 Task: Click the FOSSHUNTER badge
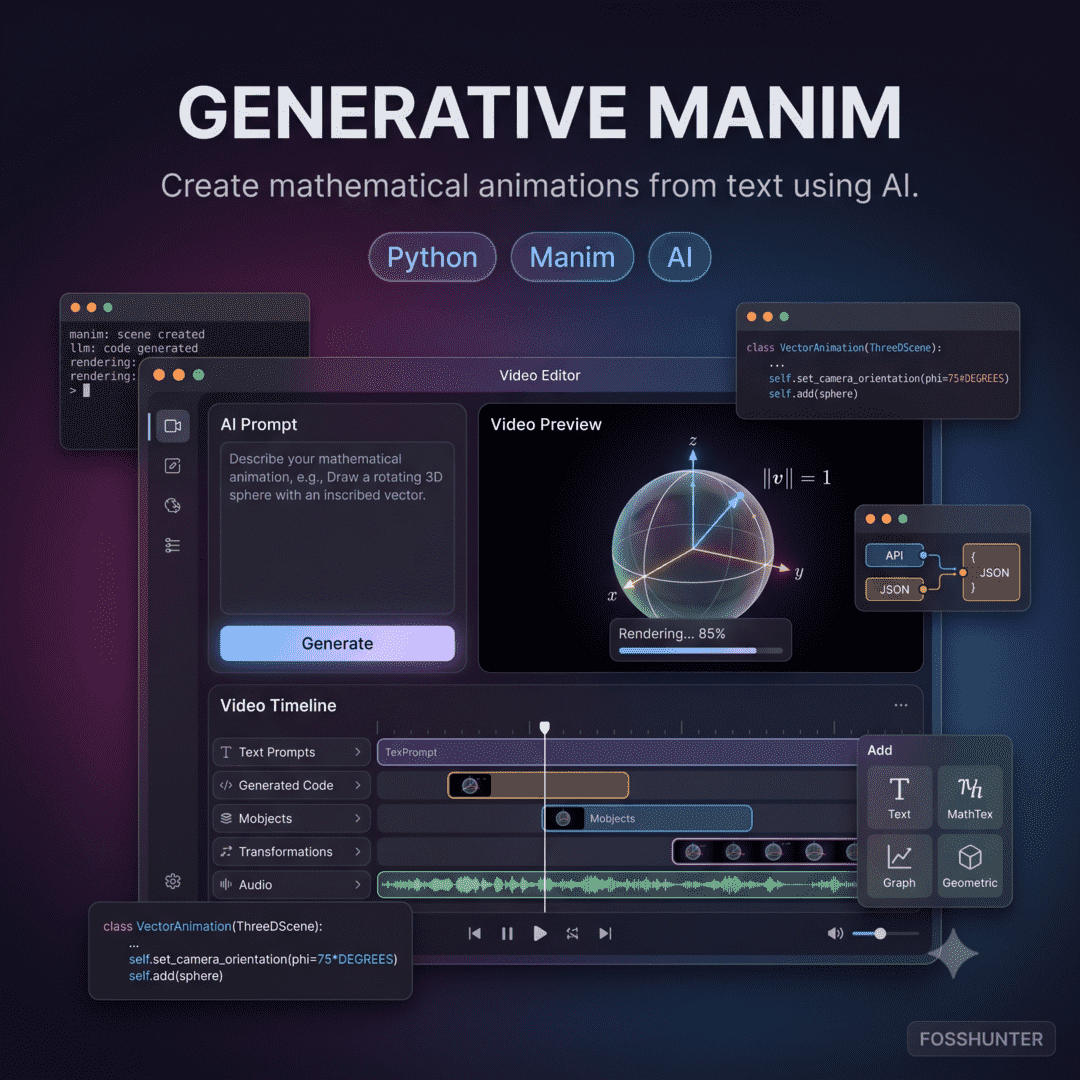pyautogui.click(x=981, y=1039)
